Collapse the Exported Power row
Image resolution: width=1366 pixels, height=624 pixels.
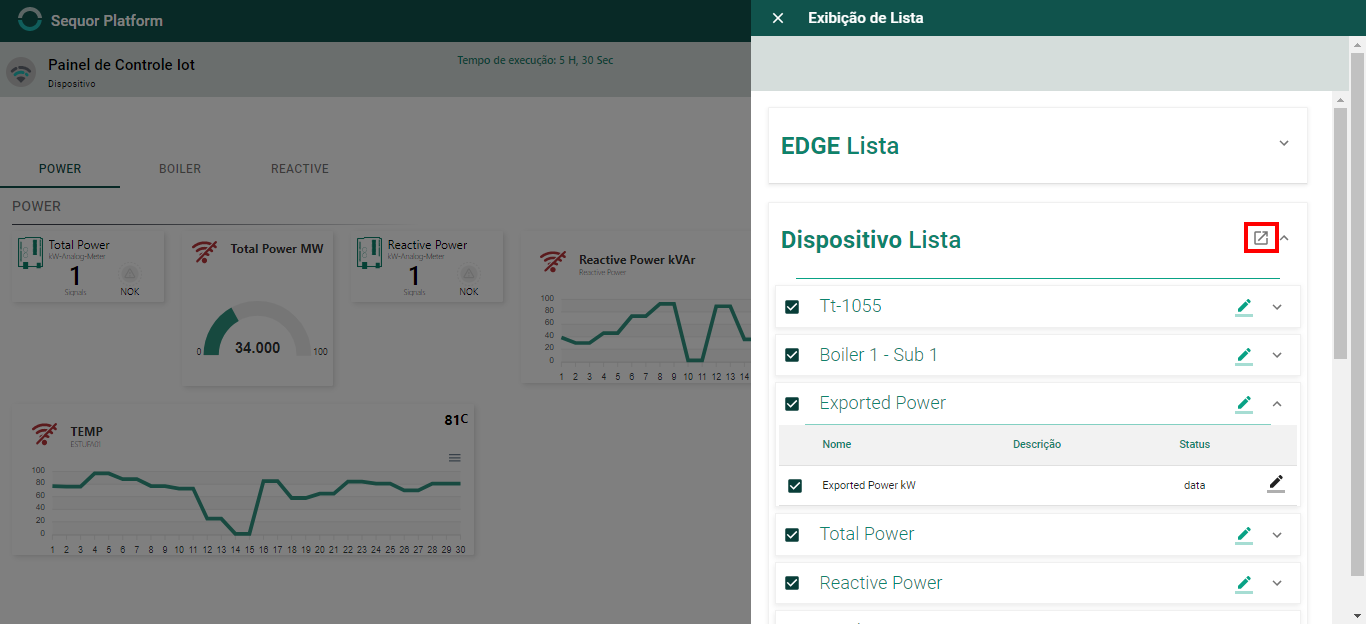tap(1277, 404)
